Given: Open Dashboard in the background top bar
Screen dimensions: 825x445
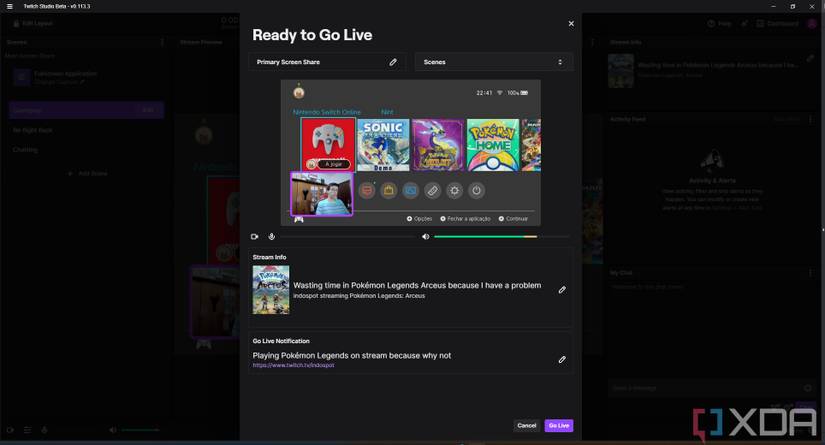Looking at the screenshot, I should [778, 24].
